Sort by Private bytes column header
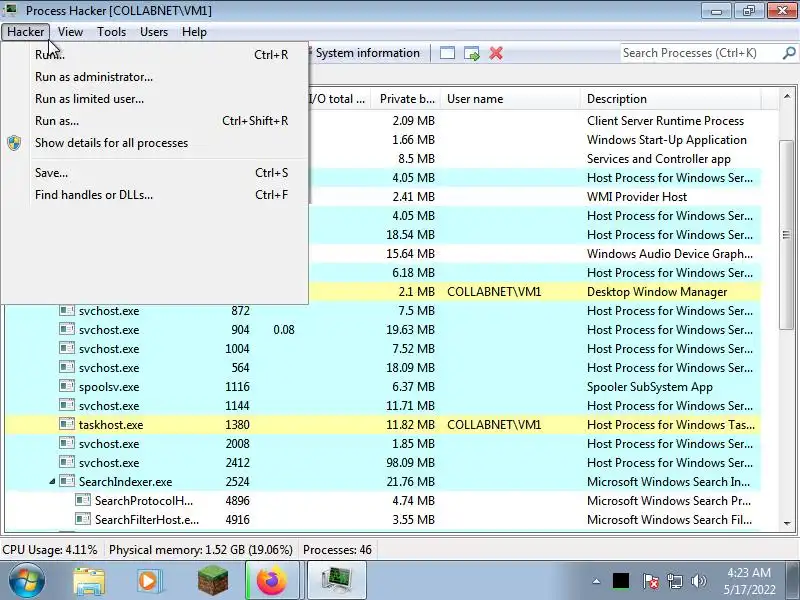This screenshot has height=600, width=800. tap(407, 99)
